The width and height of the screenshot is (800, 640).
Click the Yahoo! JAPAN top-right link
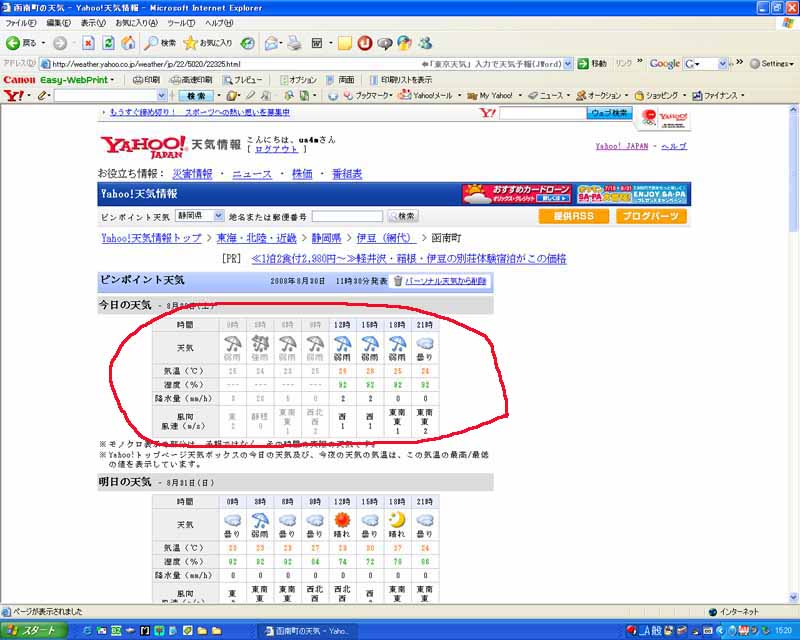(x=621, y=146)
